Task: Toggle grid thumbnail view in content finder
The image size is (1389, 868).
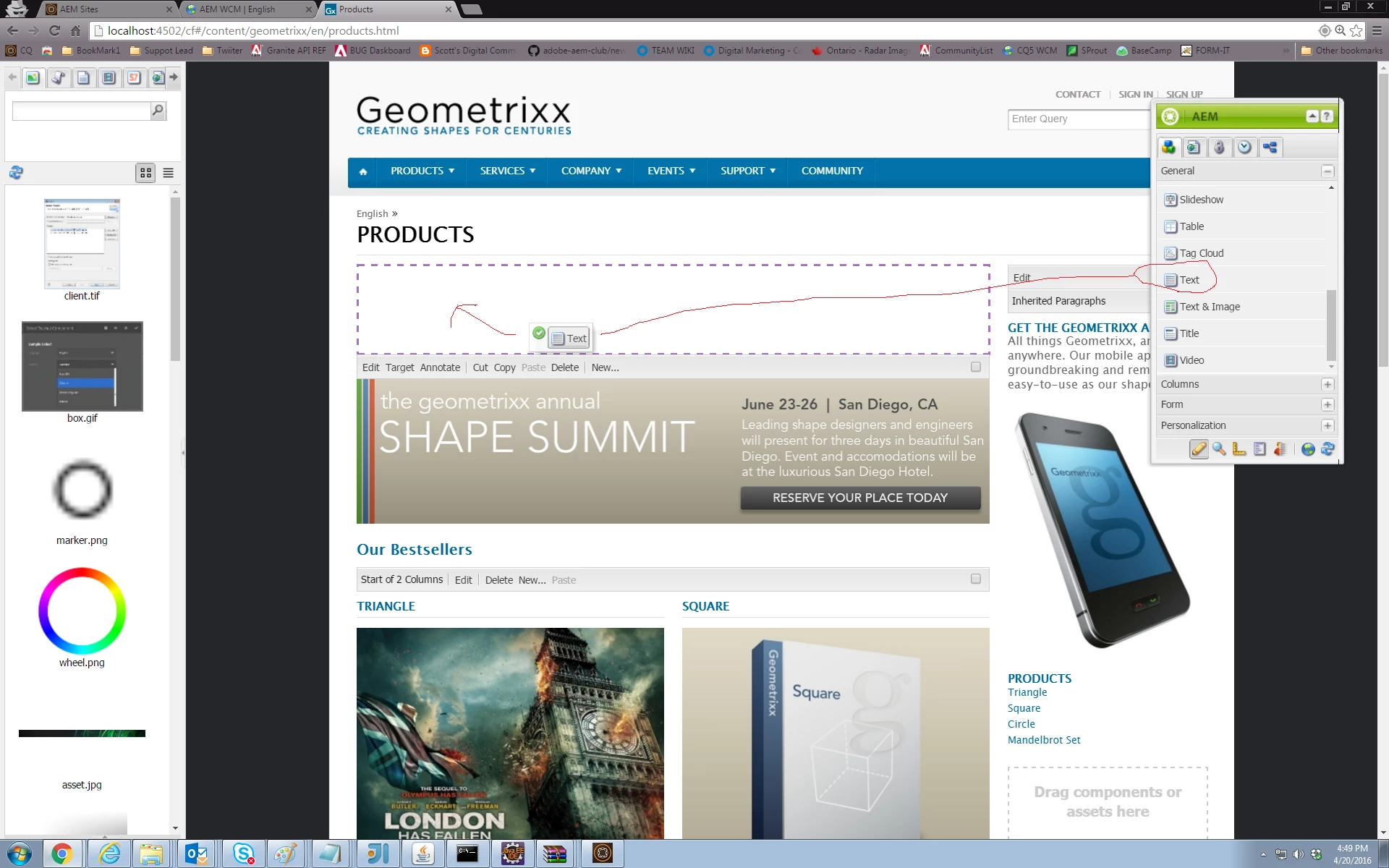Action: click(145, 173)
